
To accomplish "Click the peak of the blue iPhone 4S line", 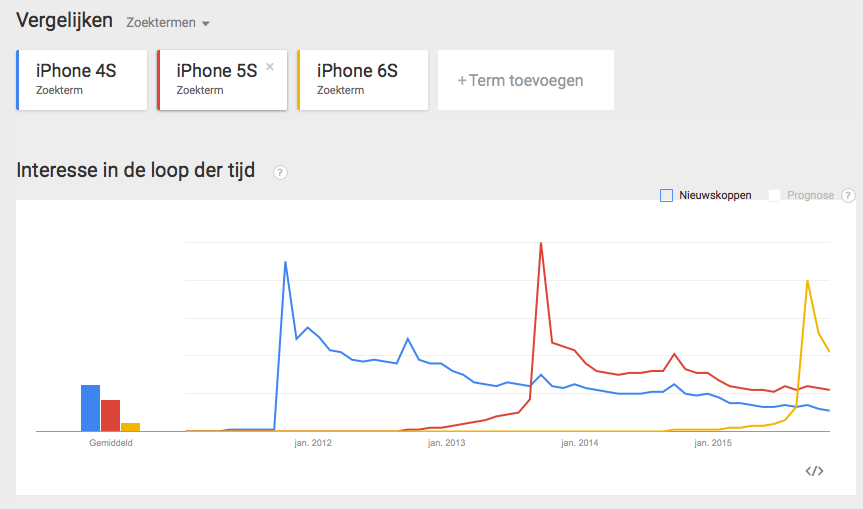I will click(286, 262).
